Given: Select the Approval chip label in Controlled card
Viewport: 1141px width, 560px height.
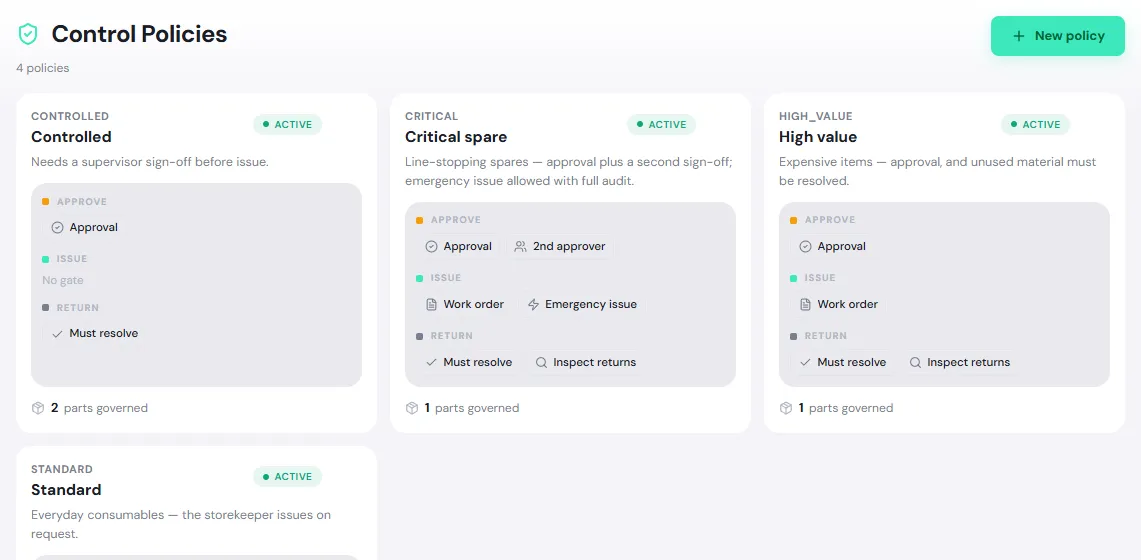Looking at the screenshot, I should click(94, 228).
